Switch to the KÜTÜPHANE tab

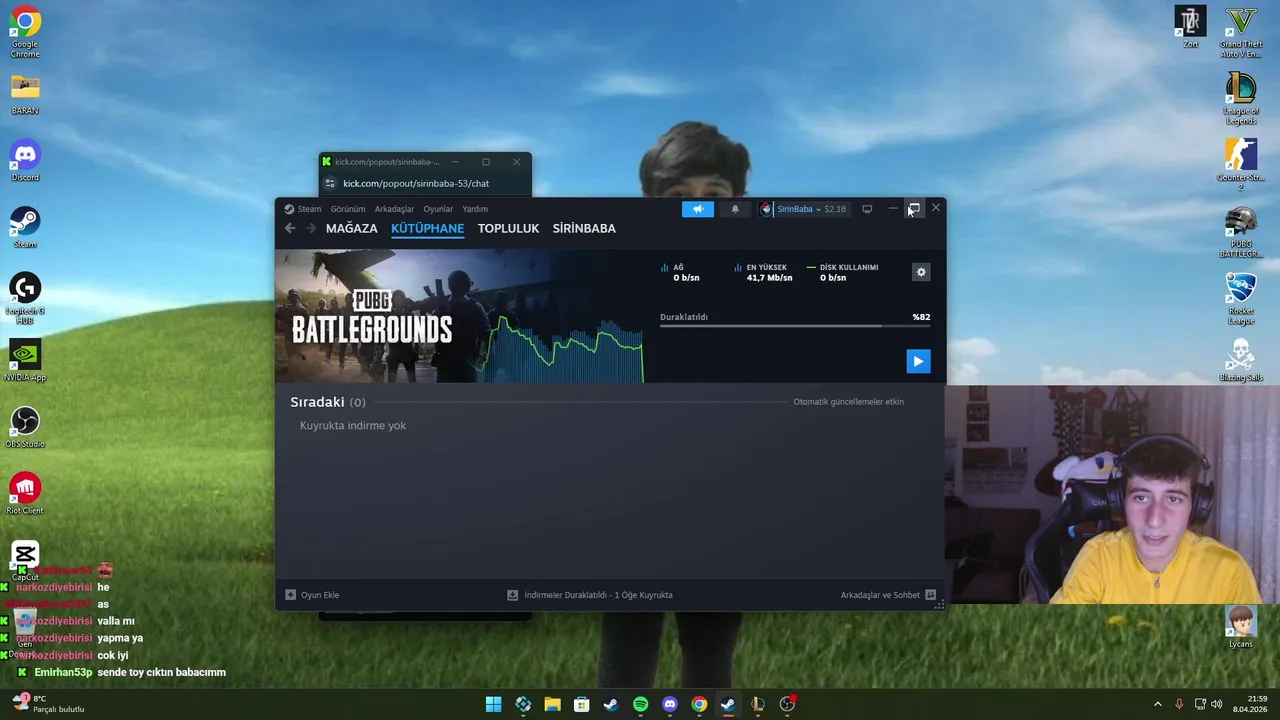click(428, 228)
